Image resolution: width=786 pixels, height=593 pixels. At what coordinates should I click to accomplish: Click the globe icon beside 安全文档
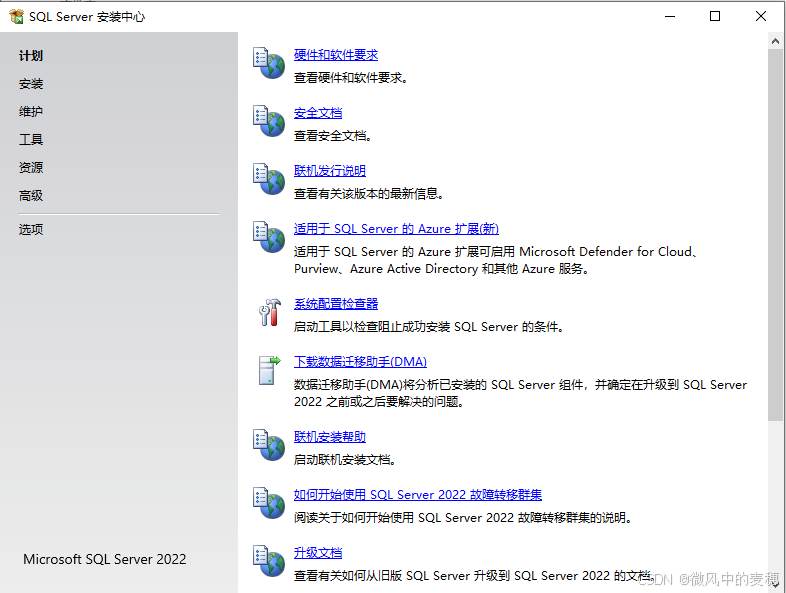coord(269,121)
